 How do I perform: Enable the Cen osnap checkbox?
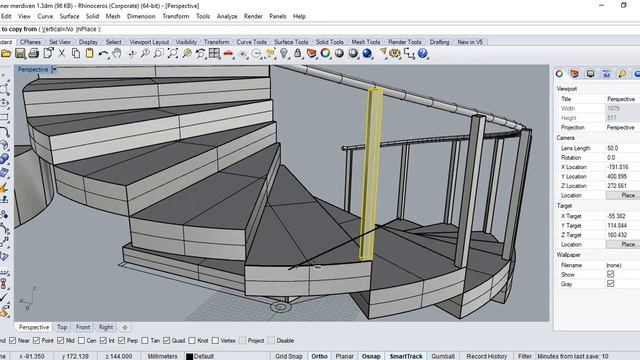(82, 340)
